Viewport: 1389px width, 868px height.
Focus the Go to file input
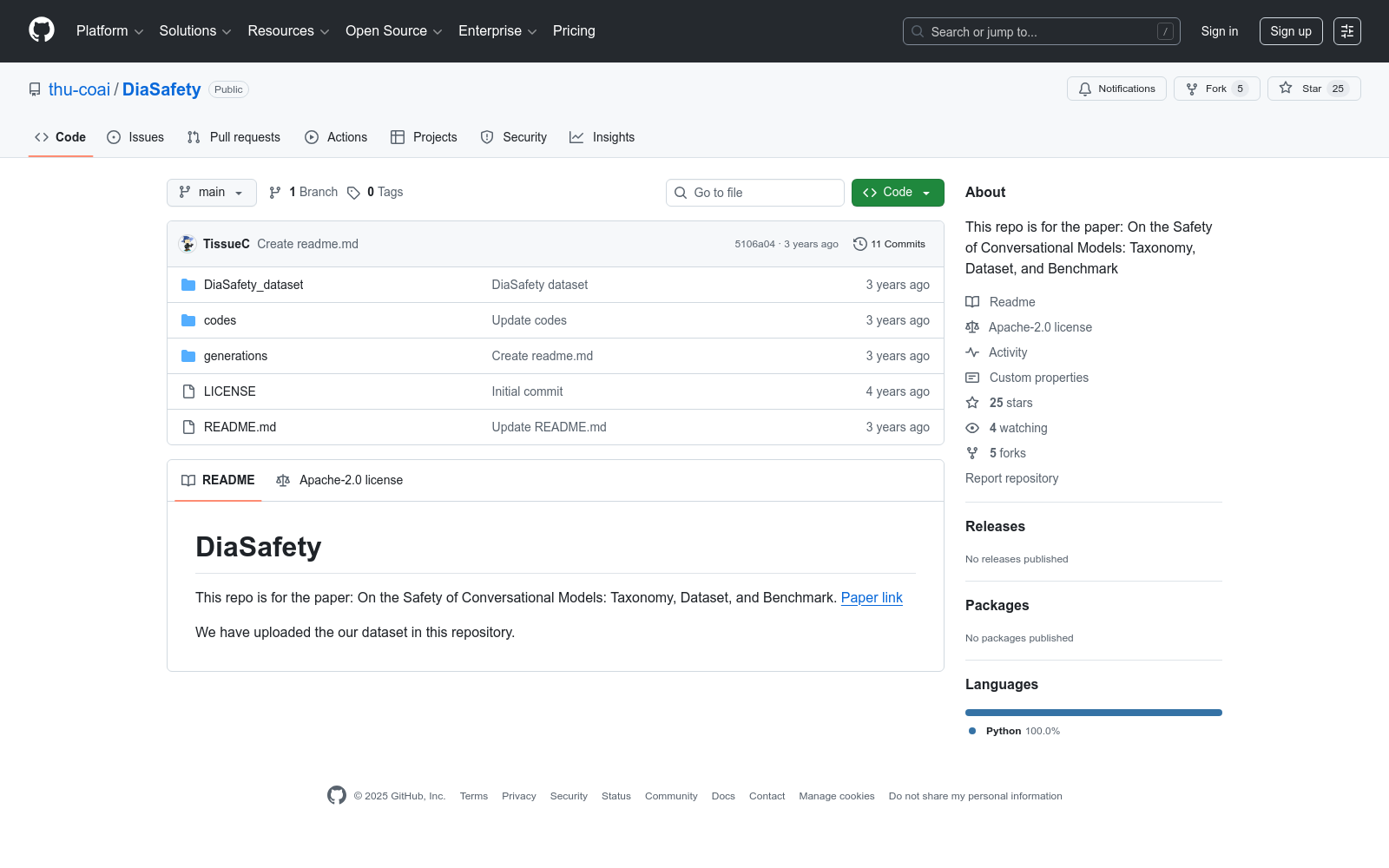click(x=755, y=193)
